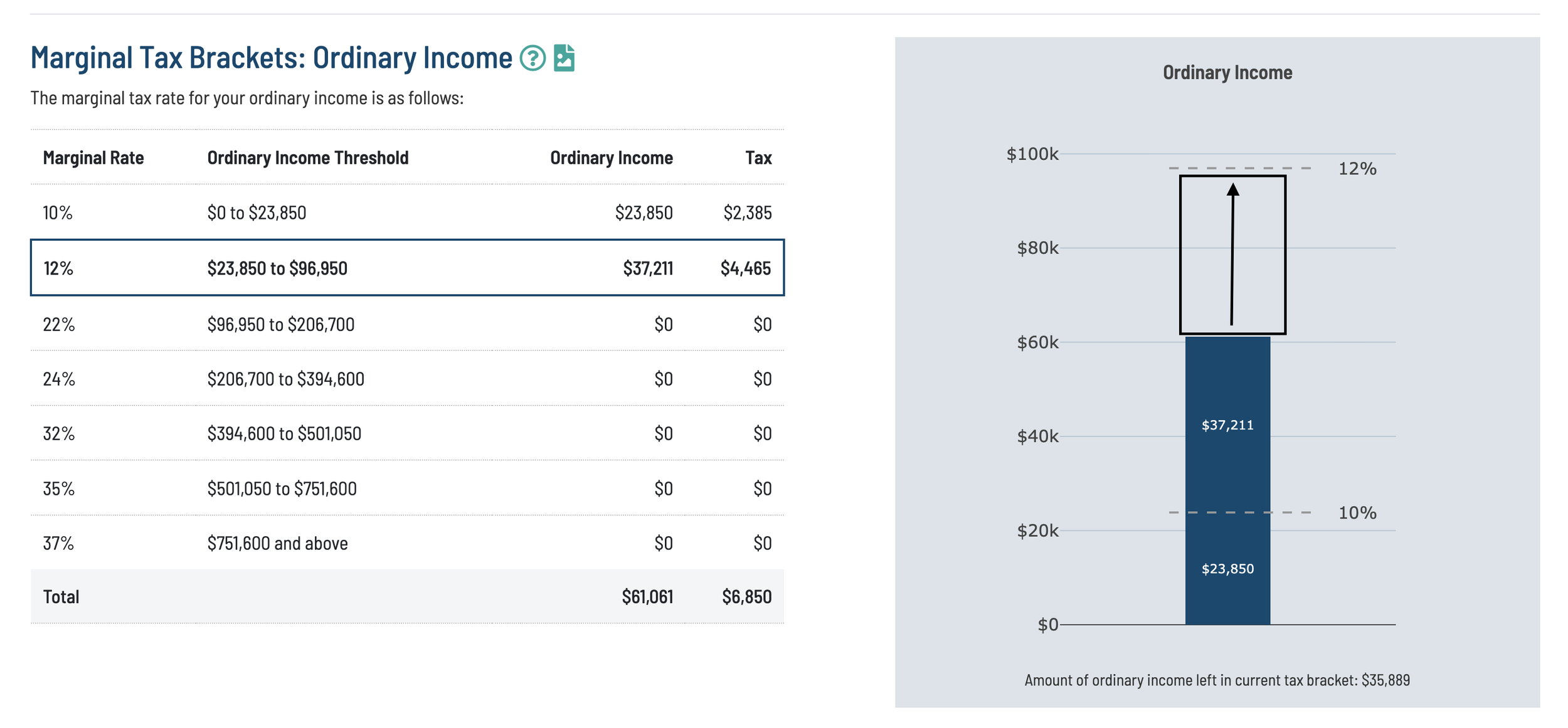Click the Tax column header
The image size is (1568, 728).
[x=758, y=157]
